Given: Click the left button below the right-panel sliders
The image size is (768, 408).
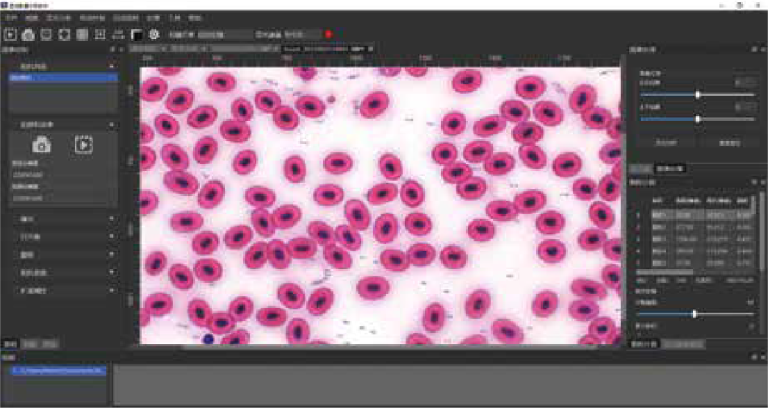Looking at the screenshot, I should click(x=663, y=143).
